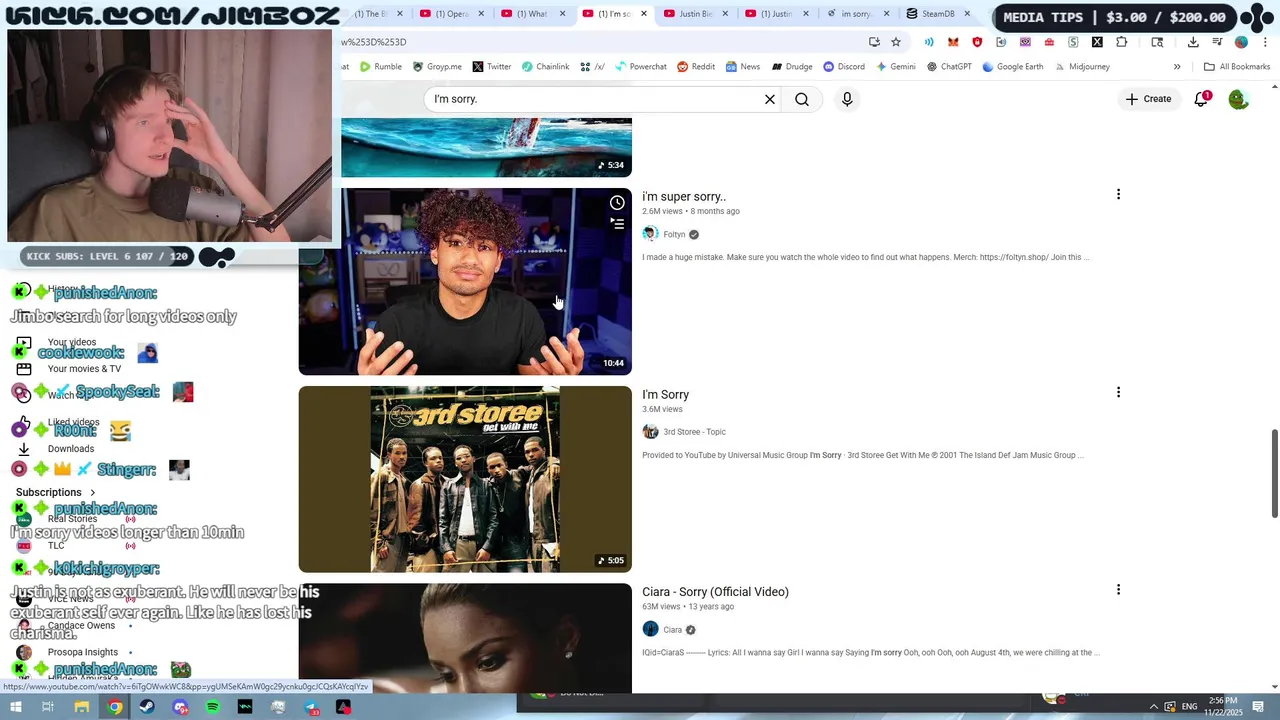This screenshot has height=720, width=1280.
Task: Visit the 3rd Storee - Topic channel
Action: pyautogui.click(x=694, y=432)
